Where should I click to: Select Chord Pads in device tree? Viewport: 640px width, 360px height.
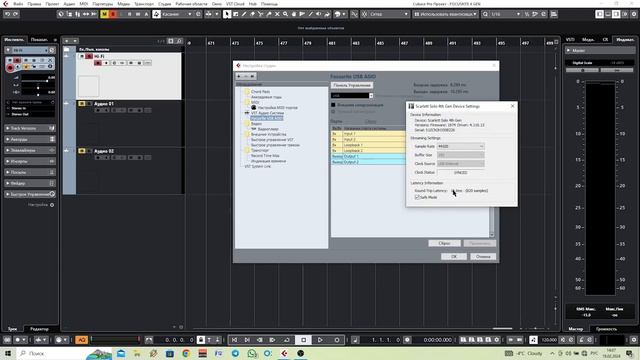pos(260,92)
